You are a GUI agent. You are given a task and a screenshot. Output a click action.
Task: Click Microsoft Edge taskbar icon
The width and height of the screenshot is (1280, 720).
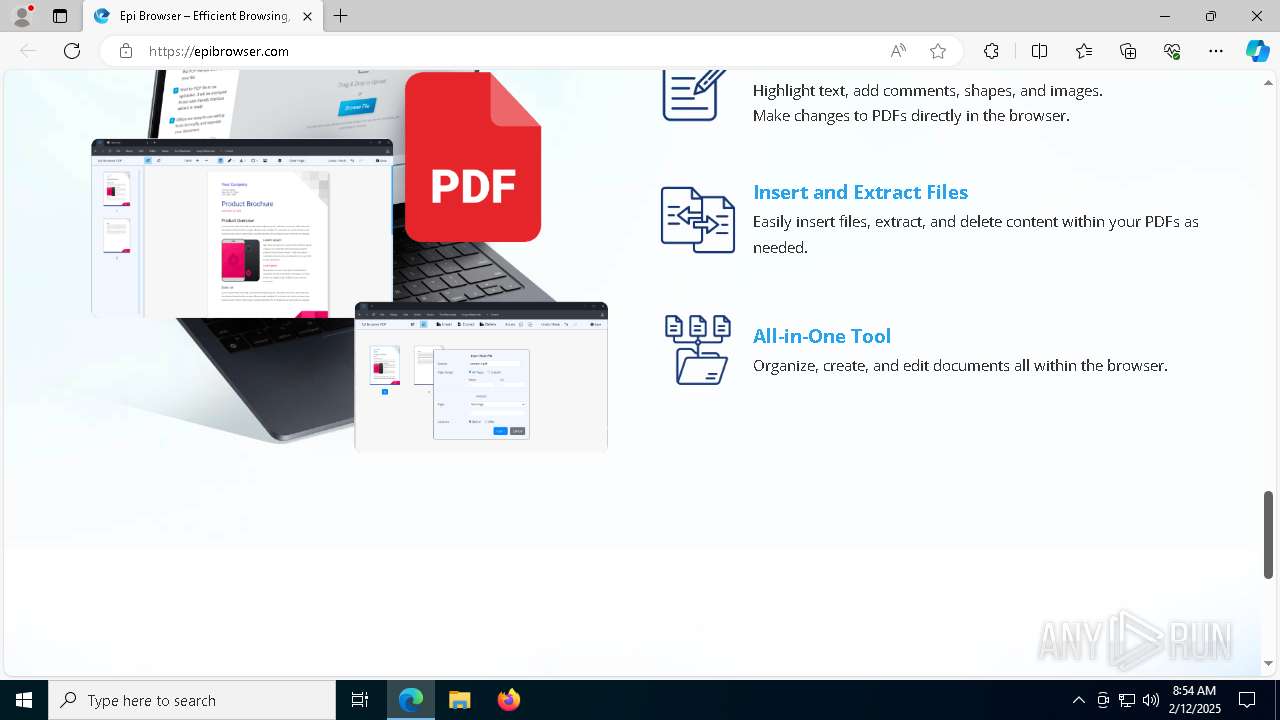(411, 700)
